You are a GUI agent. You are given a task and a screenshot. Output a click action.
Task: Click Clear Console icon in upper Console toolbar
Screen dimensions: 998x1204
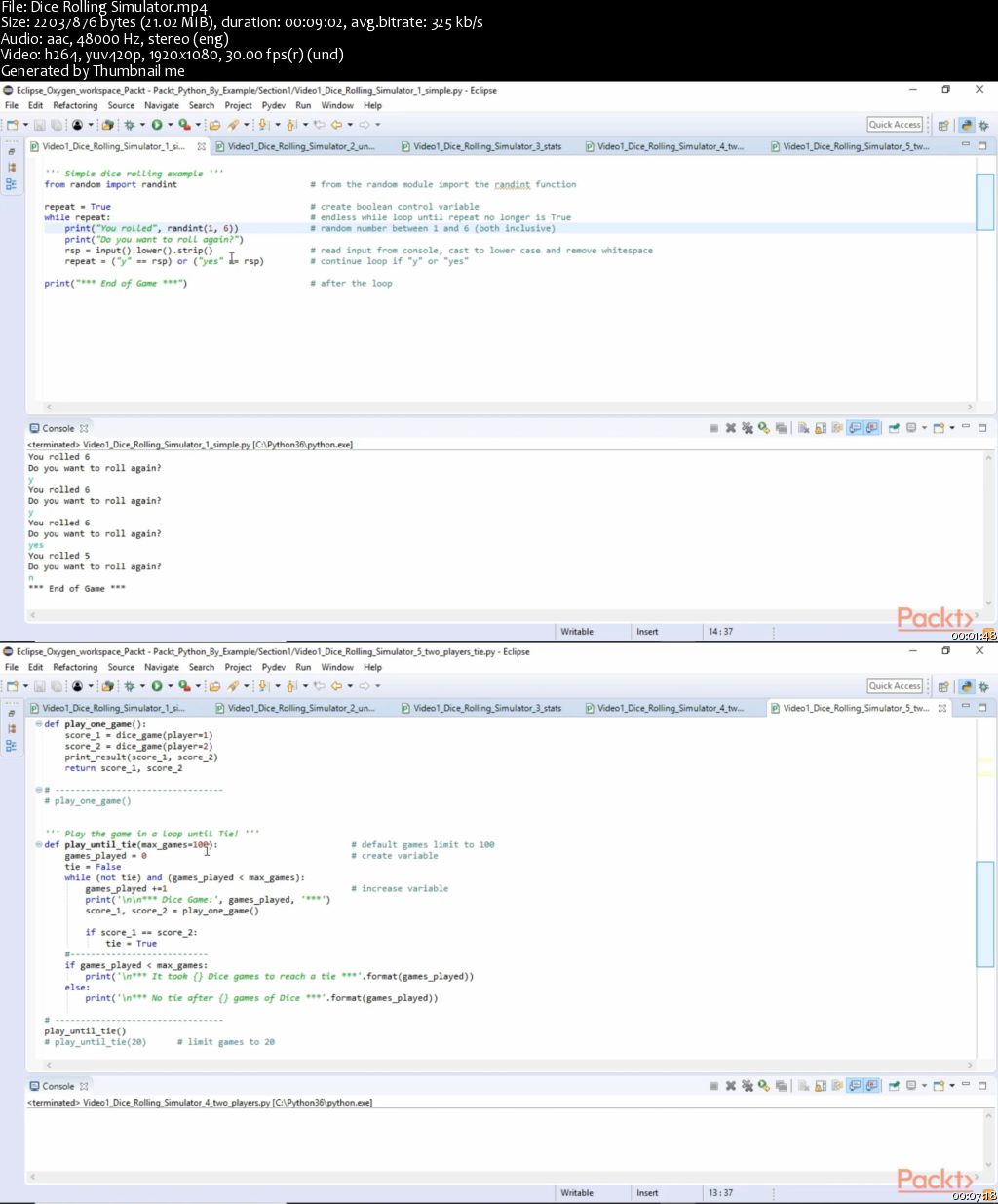[803, 428]
